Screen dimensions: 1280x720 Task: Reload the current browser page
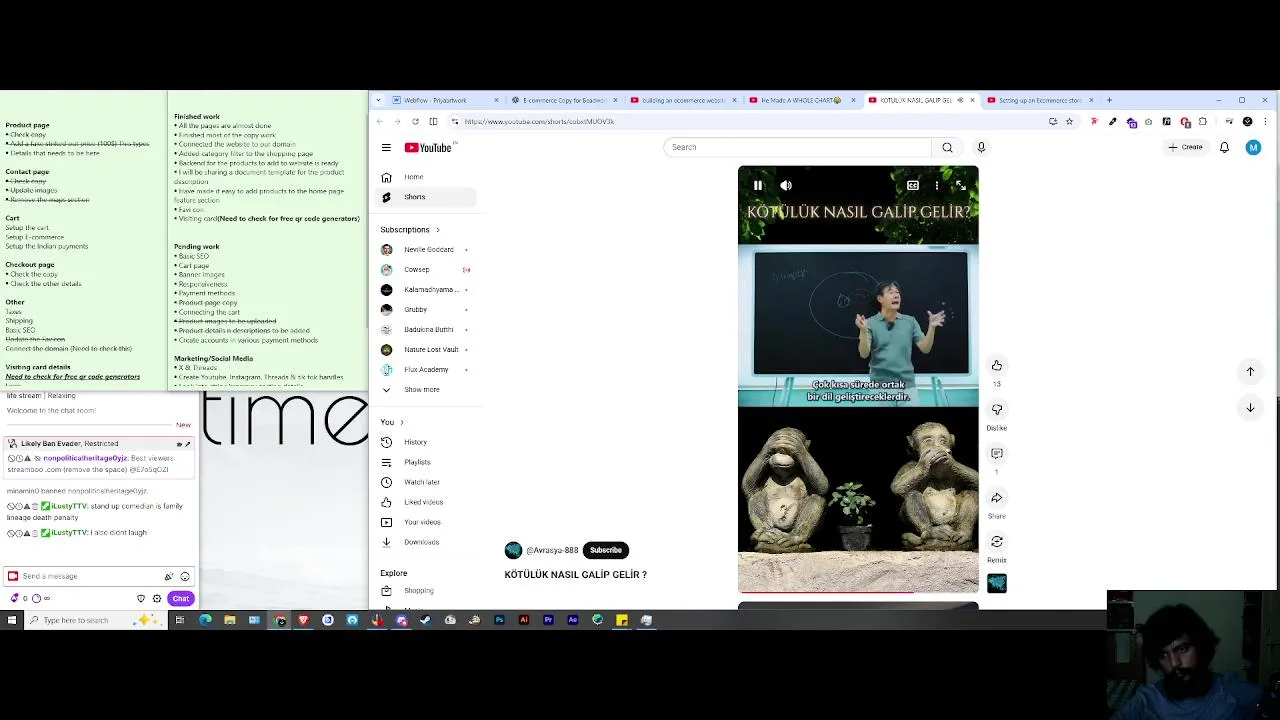[415, 121]
